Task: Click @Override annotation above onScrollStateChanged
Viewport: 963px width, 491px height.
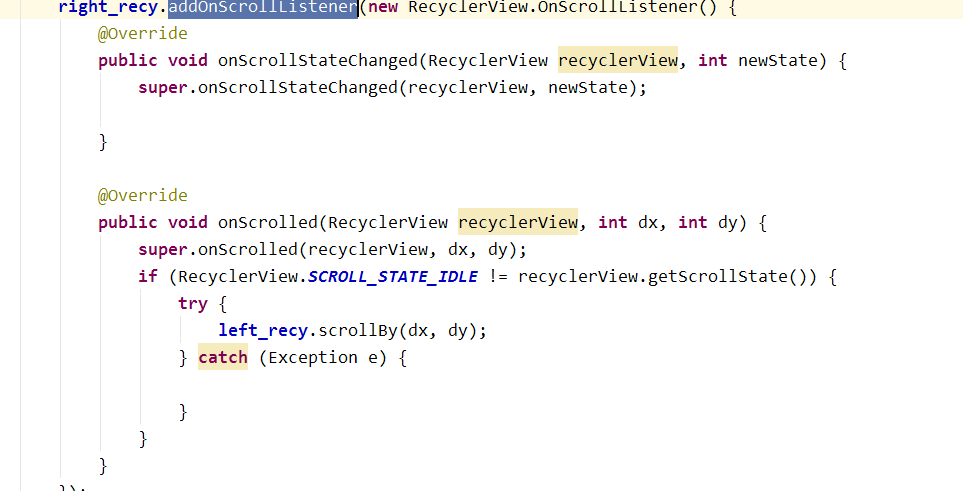Action: tap(142, 33)
